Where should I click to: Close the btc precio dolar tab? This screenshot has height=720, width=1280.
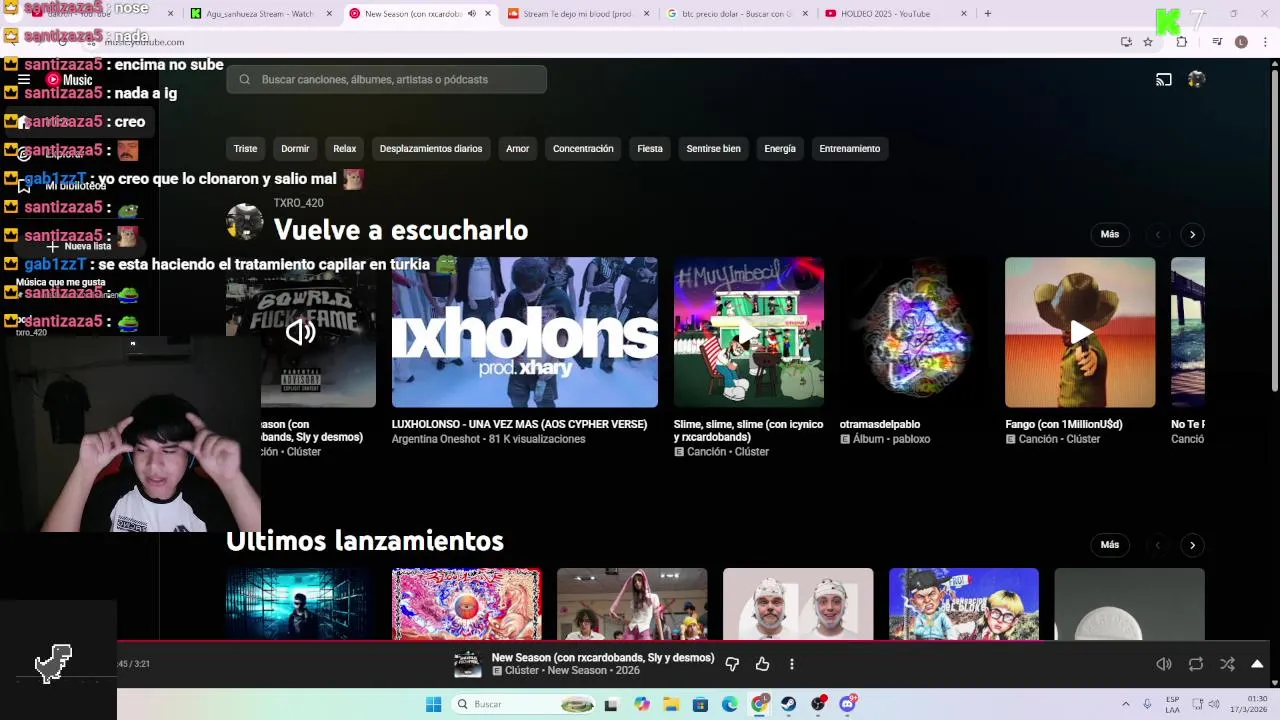coord(804,14)
